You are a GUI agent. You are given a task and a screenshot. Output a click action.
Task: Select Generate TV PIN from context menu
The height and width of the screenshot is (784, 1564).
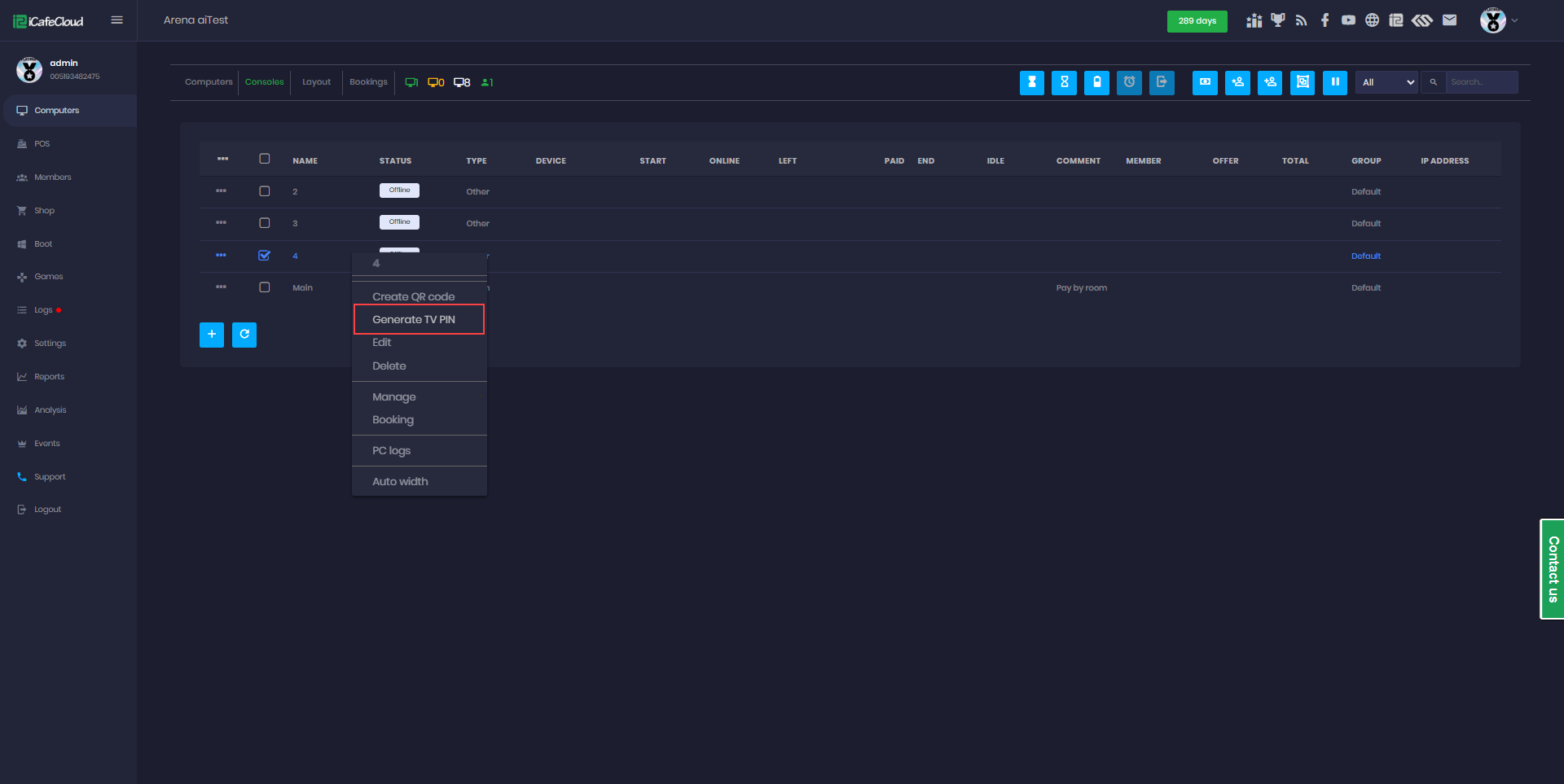tap(414, 319)
